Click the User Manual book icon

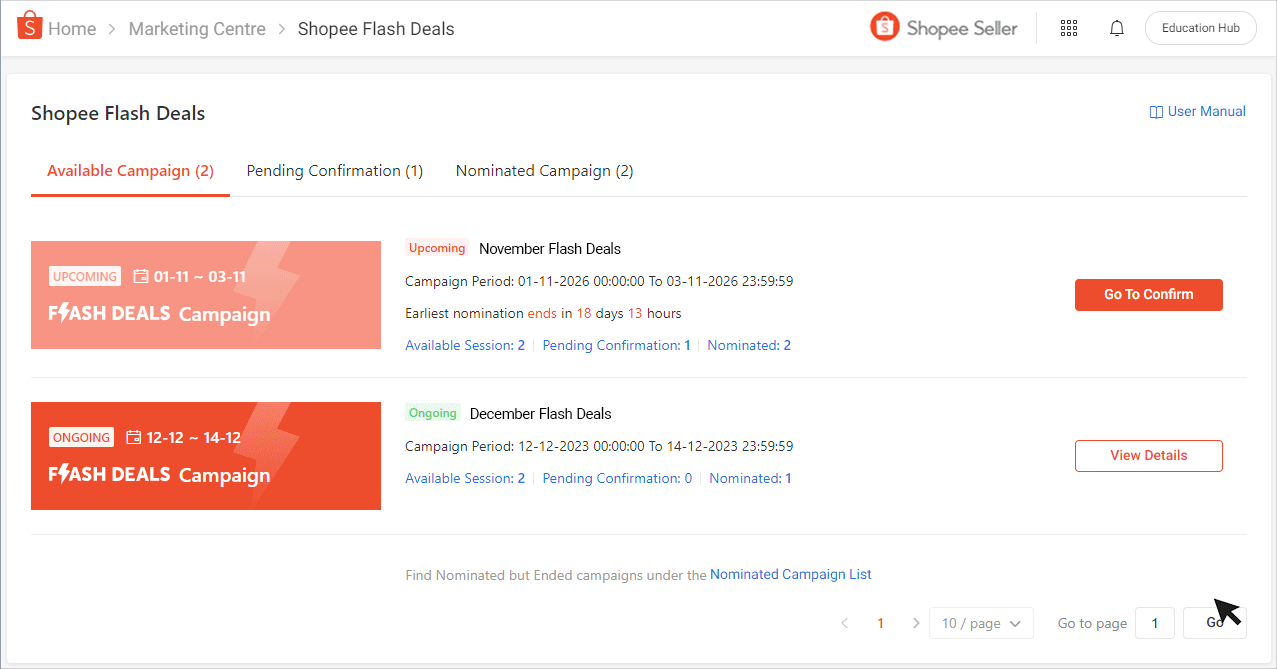[x=1157, y=111]
